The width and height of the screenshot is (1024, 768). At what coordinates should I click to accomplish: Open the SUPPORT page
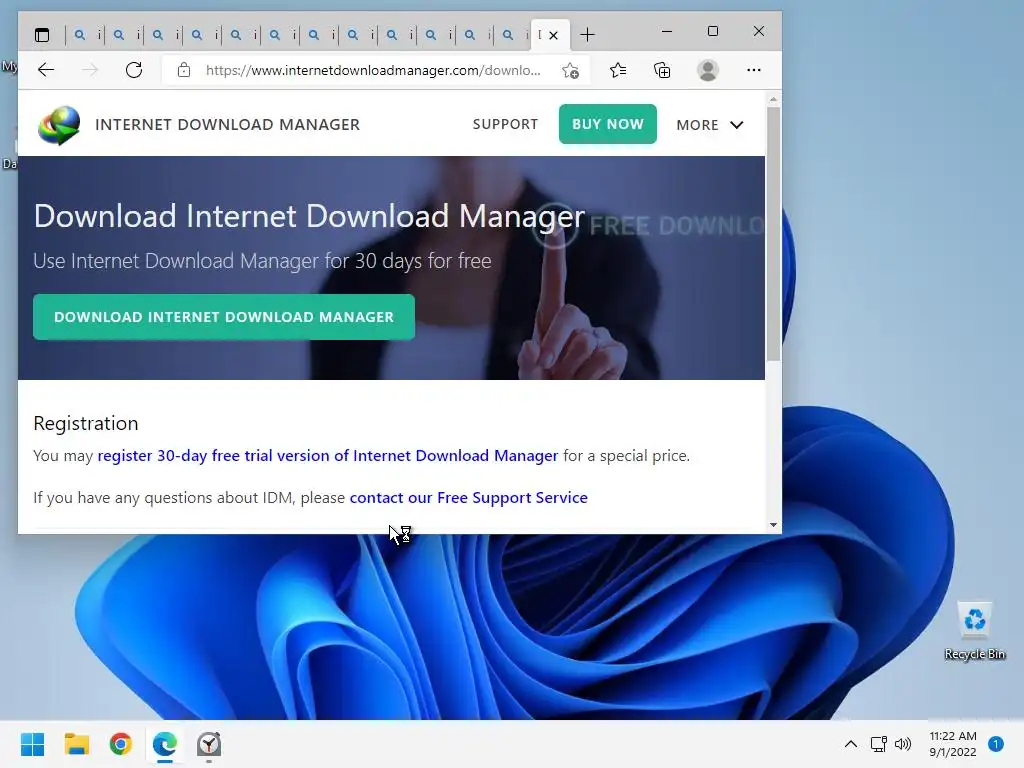point(505,124)
